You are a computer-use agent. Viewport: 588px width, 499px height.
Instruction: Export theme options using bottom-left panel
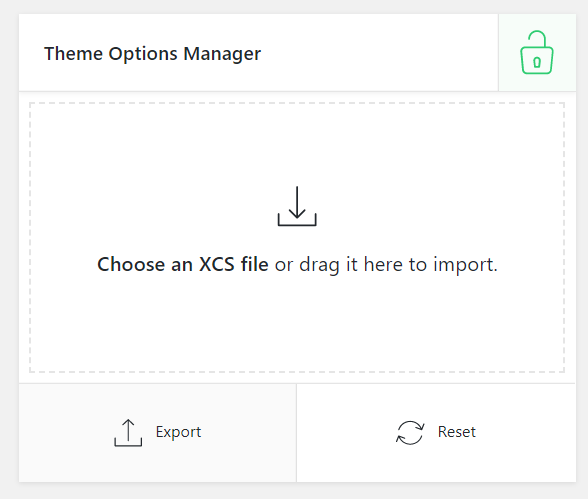(x=158, y=433)
